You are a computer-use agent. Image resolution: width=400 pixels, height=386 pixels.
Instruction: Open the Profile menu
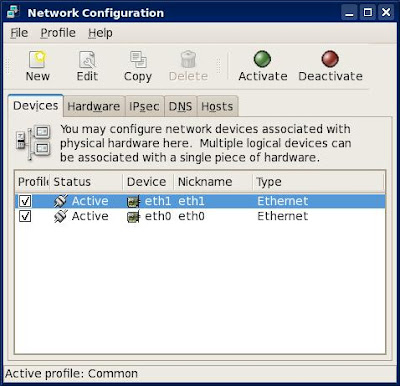(x=58, y=33)
